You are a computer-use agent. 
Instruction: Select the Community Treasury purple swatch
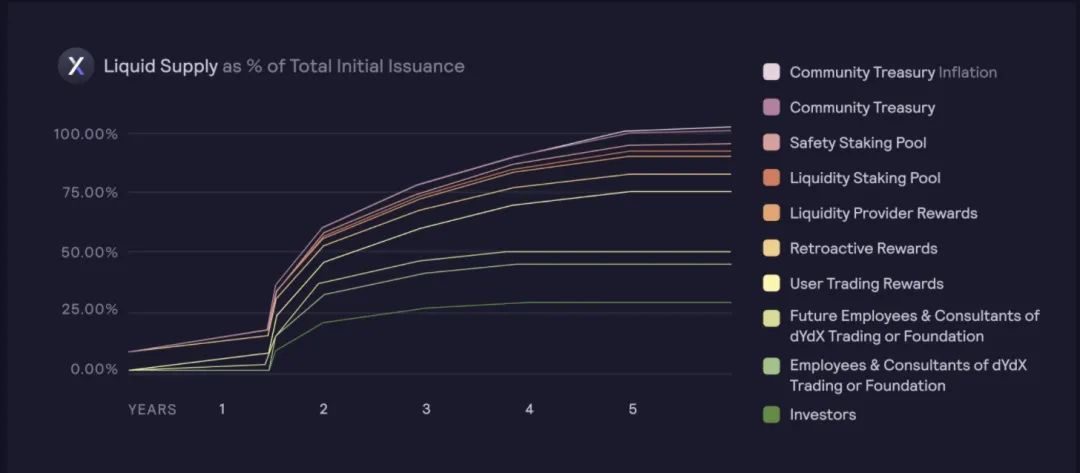point(771,107)
